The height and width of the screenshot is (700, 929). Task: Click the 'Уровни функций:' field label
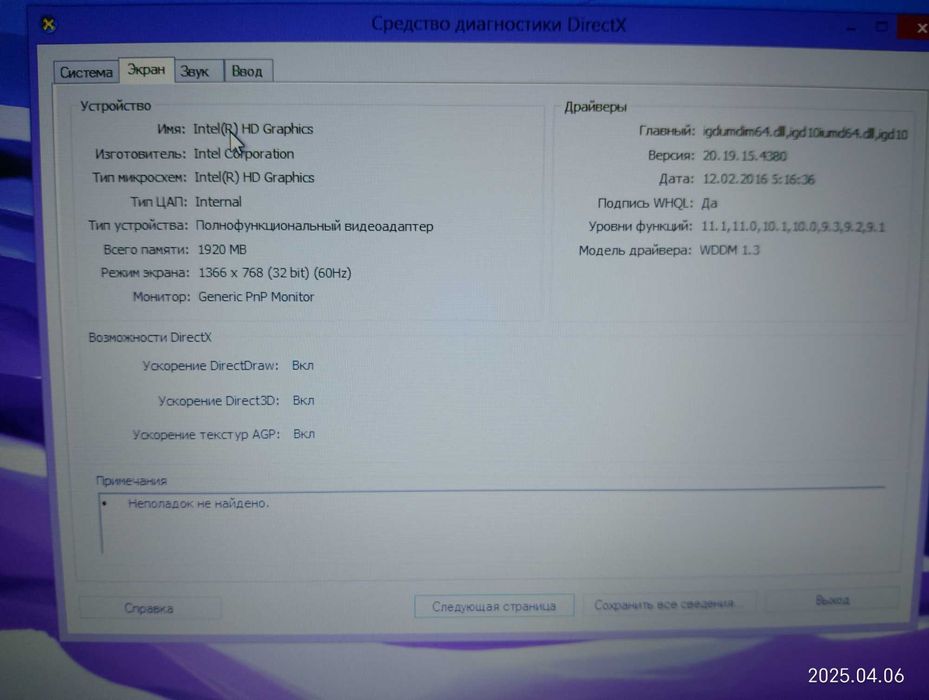tap(640, 226)
